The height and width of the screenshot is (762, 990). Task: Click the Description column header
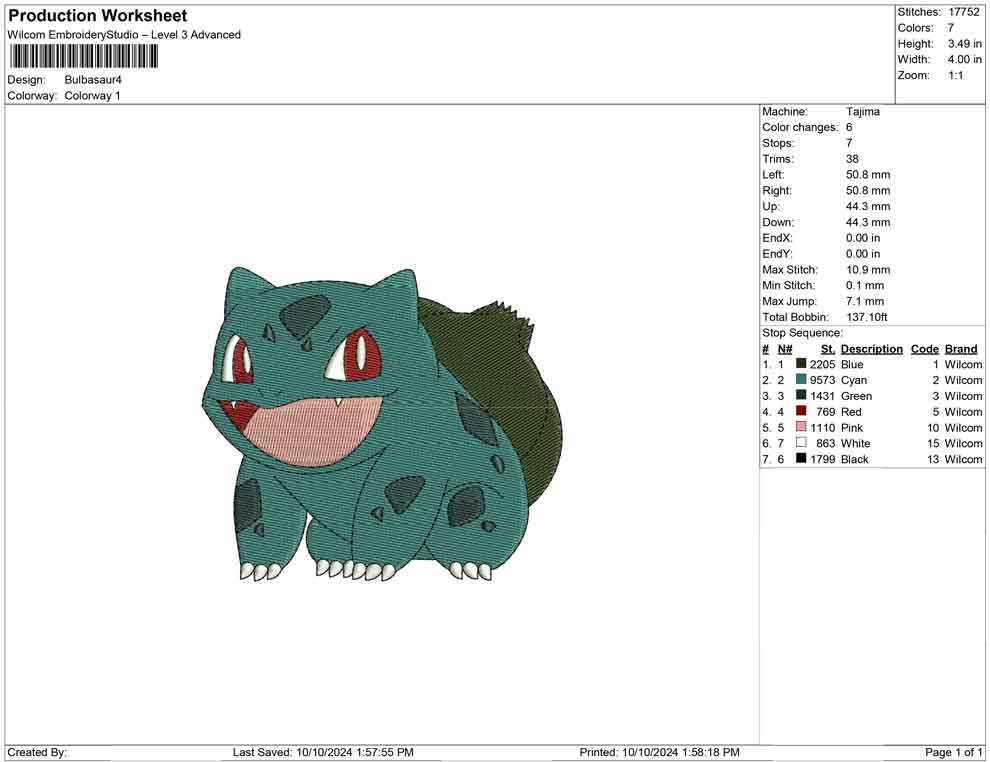pyautogui.click(x=871, y=349)
